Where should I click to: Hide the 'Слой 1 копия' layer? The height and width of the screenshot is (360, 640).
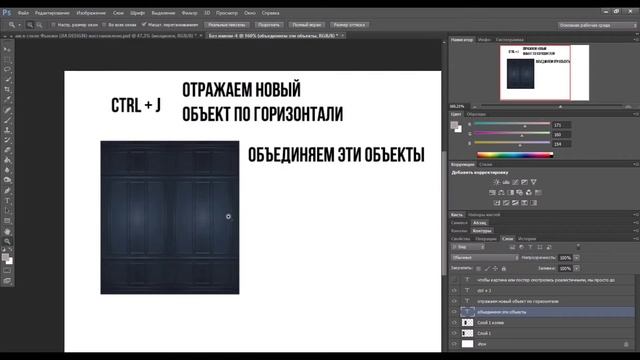coord(454,322)
